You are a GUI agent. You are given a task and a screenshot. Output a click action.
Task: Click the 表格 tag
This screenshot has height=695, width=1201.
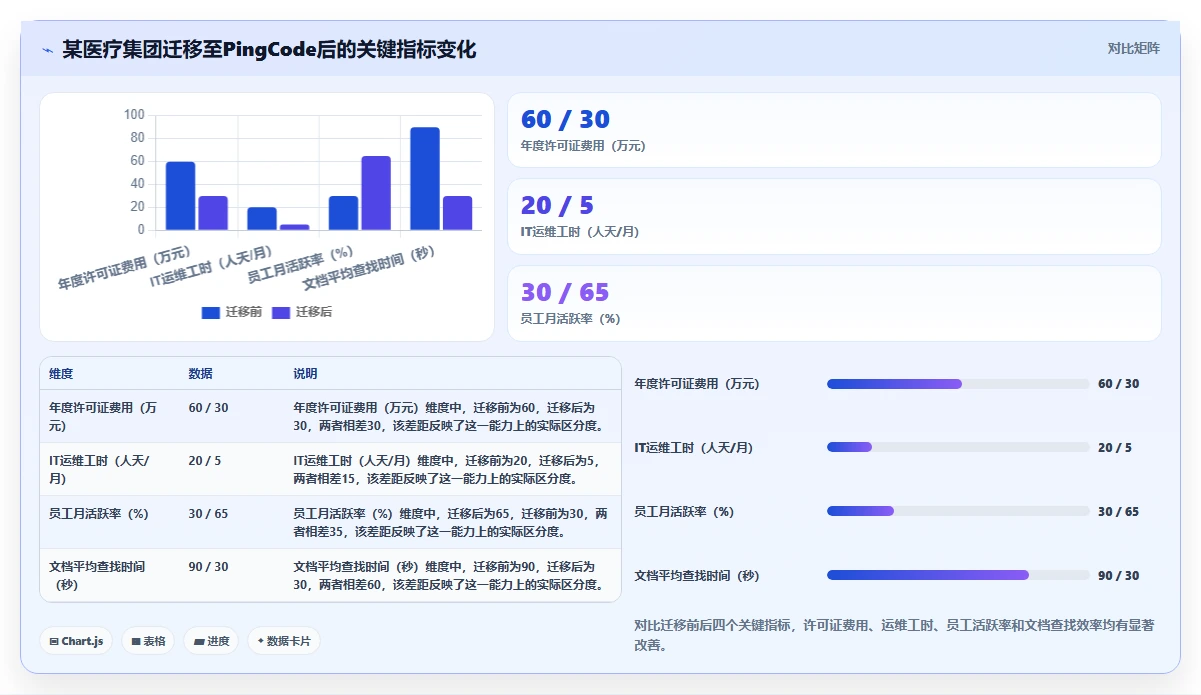tap(148, 641)
